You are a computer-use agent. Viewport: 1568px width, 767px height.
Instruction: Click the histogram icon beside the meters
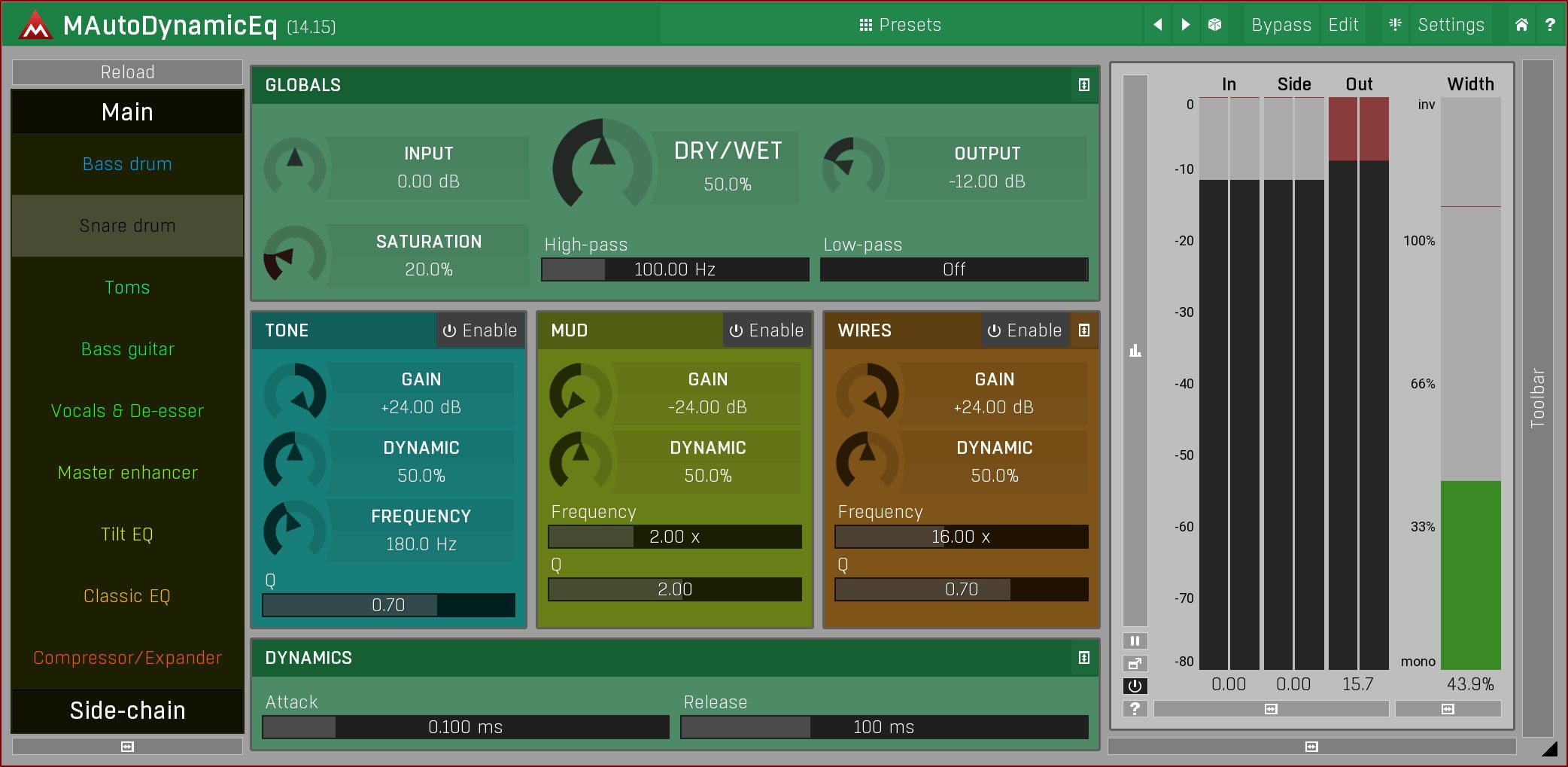(x=1135, y=351)
